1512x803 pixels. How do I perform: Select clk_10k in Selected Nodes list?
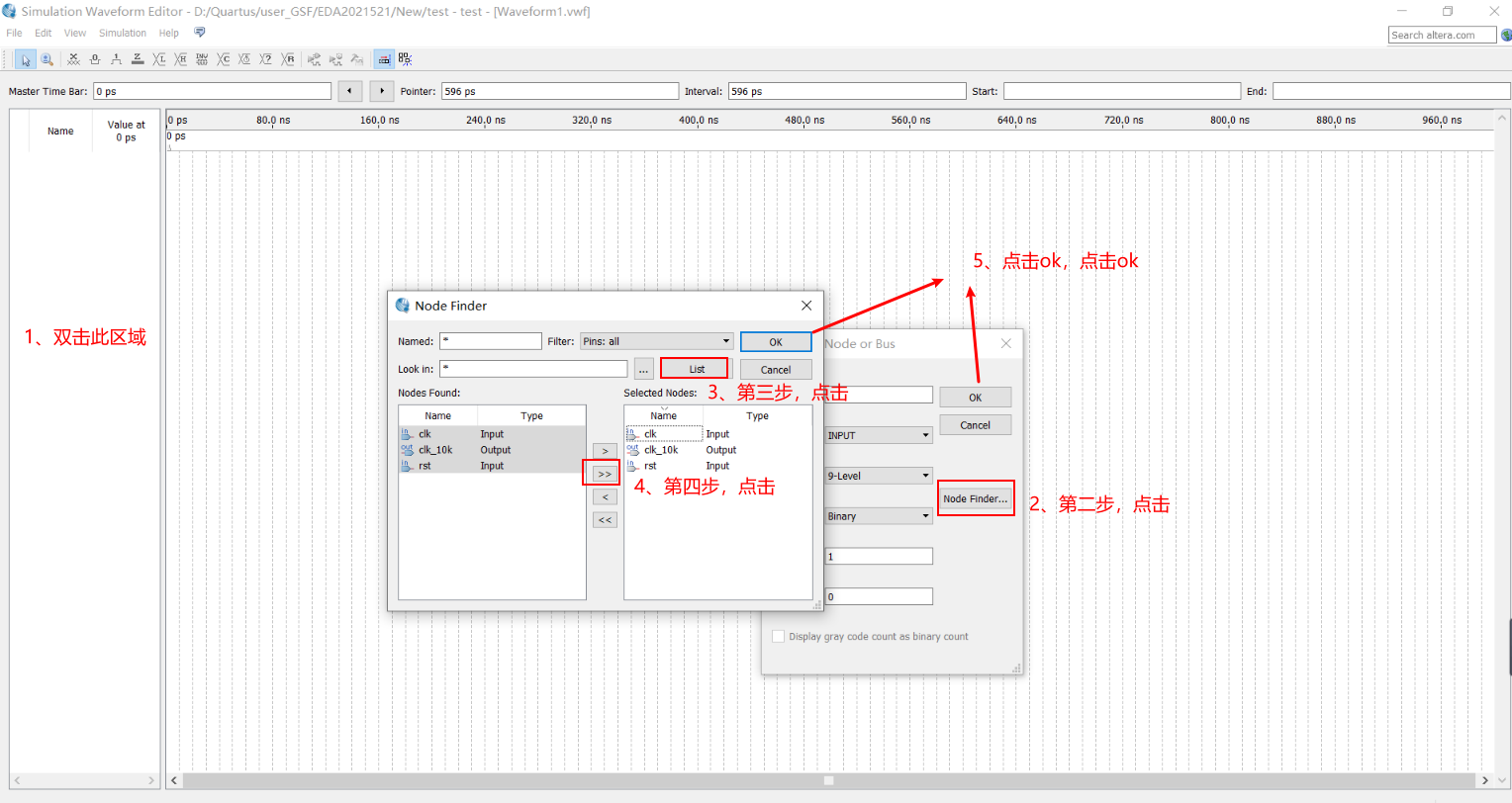coord(717,450)
